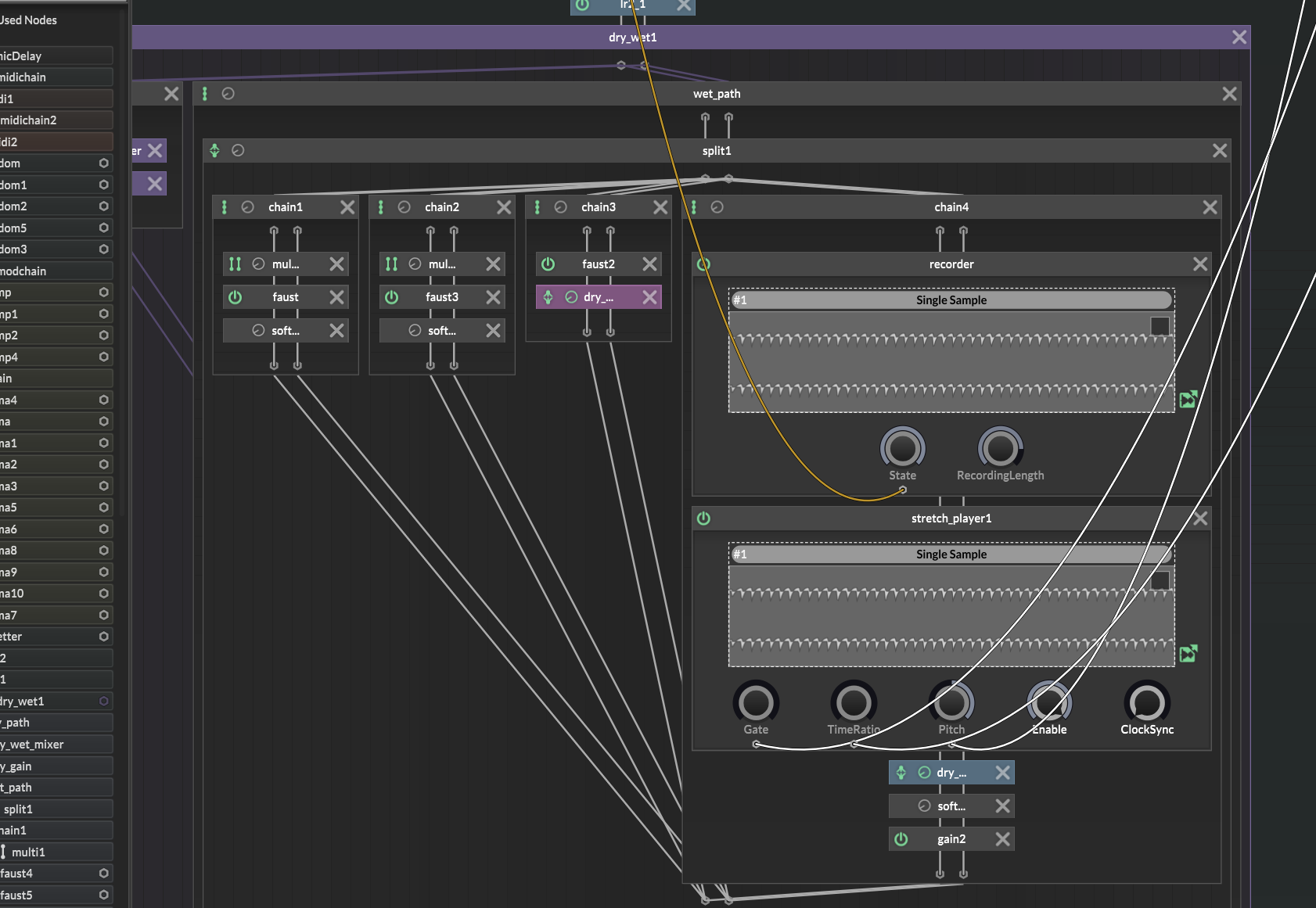Bypass the recorder node with its power icon
The image size is (1316, 908).
(x=703, y=264)
